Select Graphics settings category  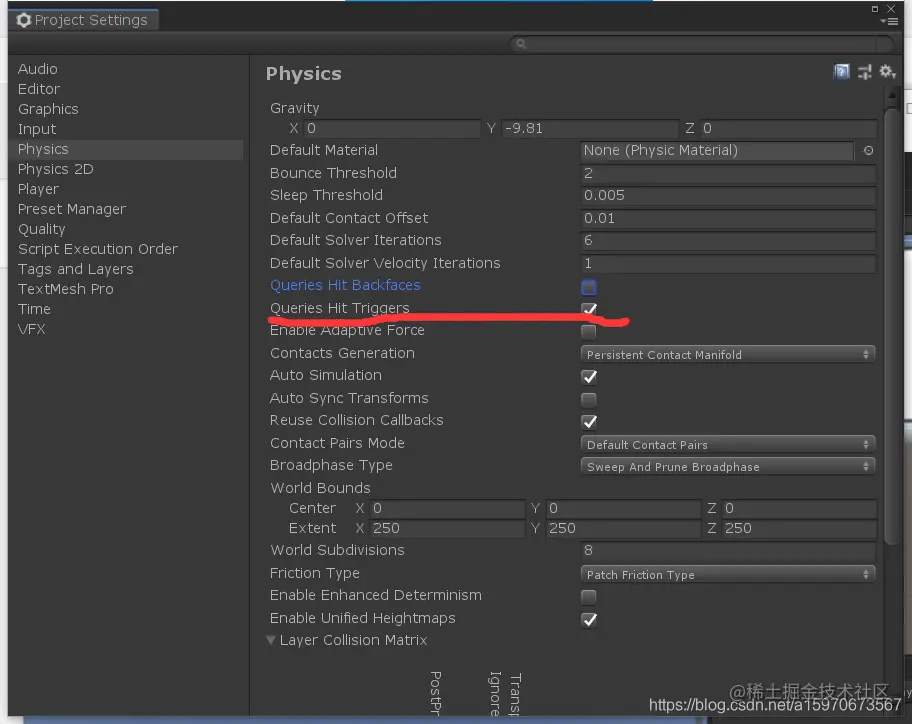click(x=48, y=109)
